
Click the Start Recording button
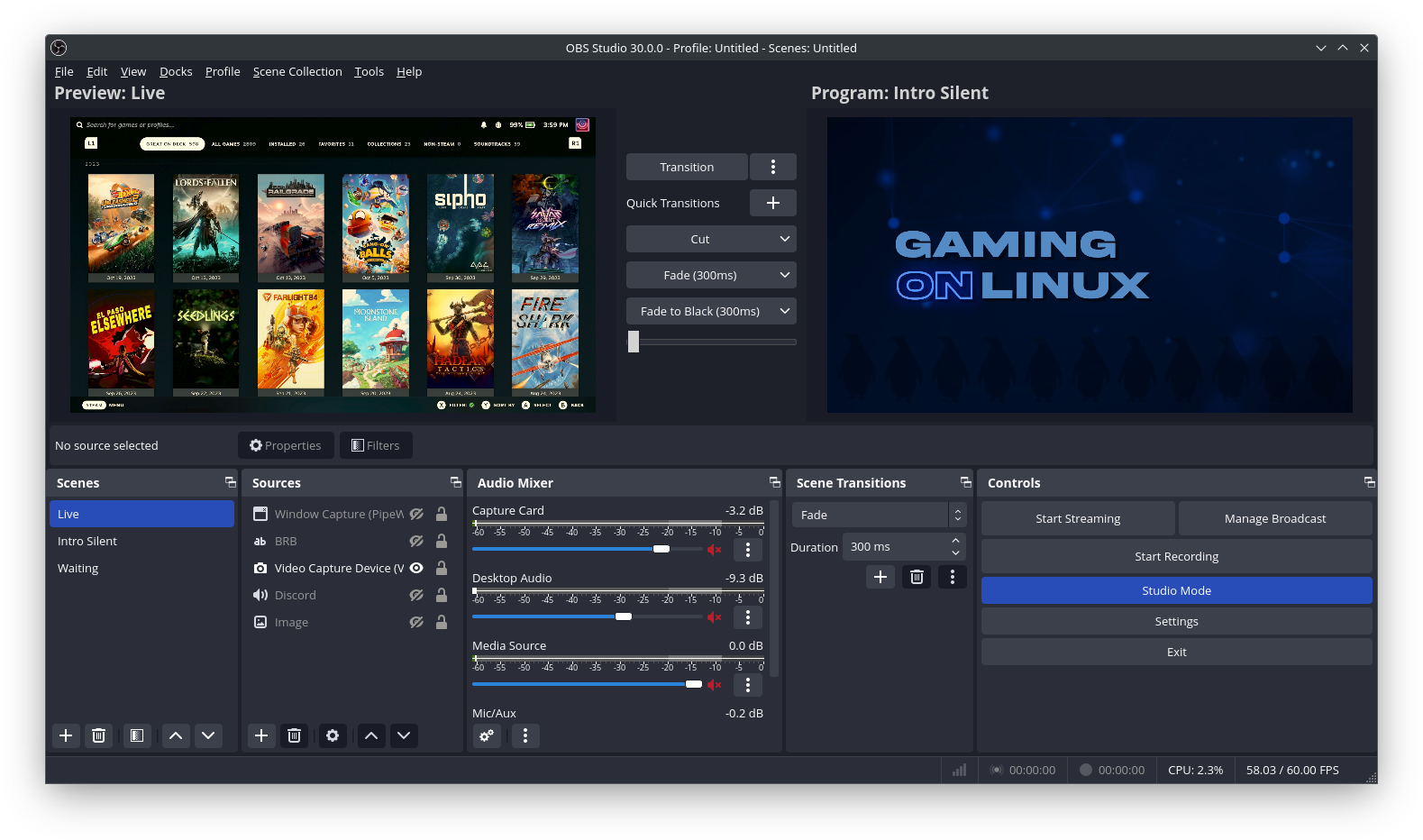point(1176,556)
